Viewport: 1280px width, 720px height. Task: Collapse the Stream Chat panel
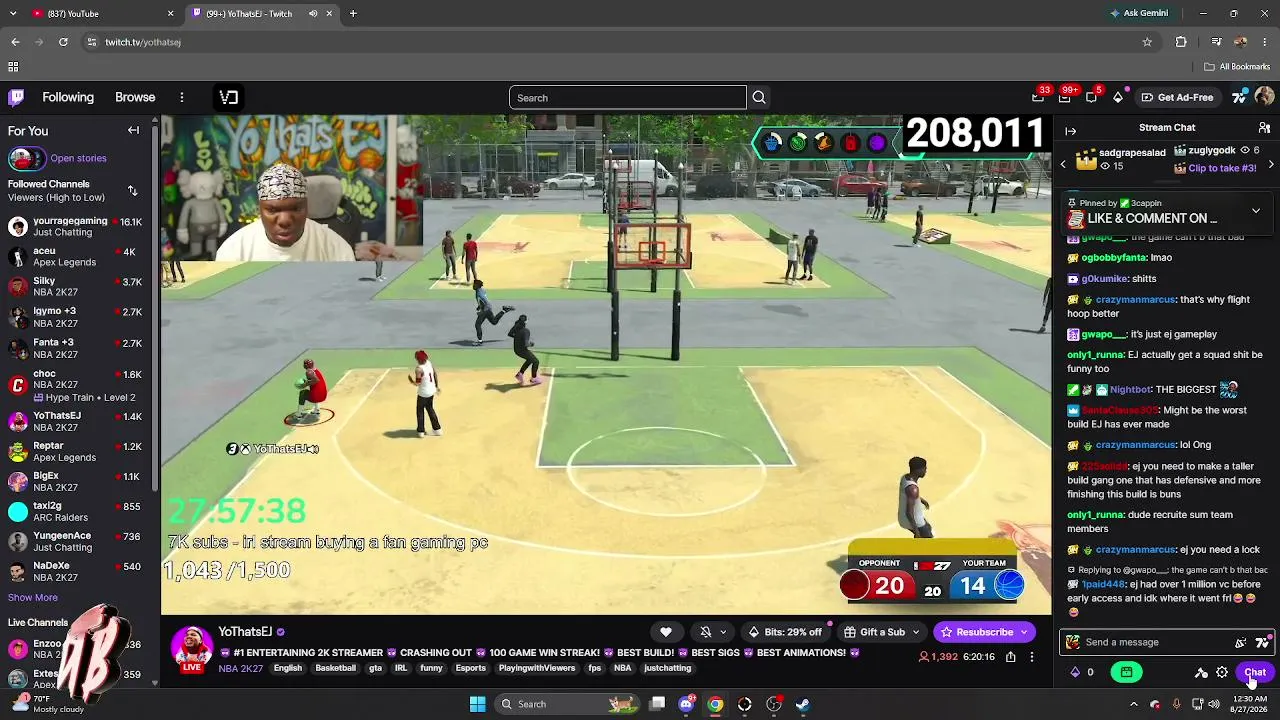point(1070,131)
